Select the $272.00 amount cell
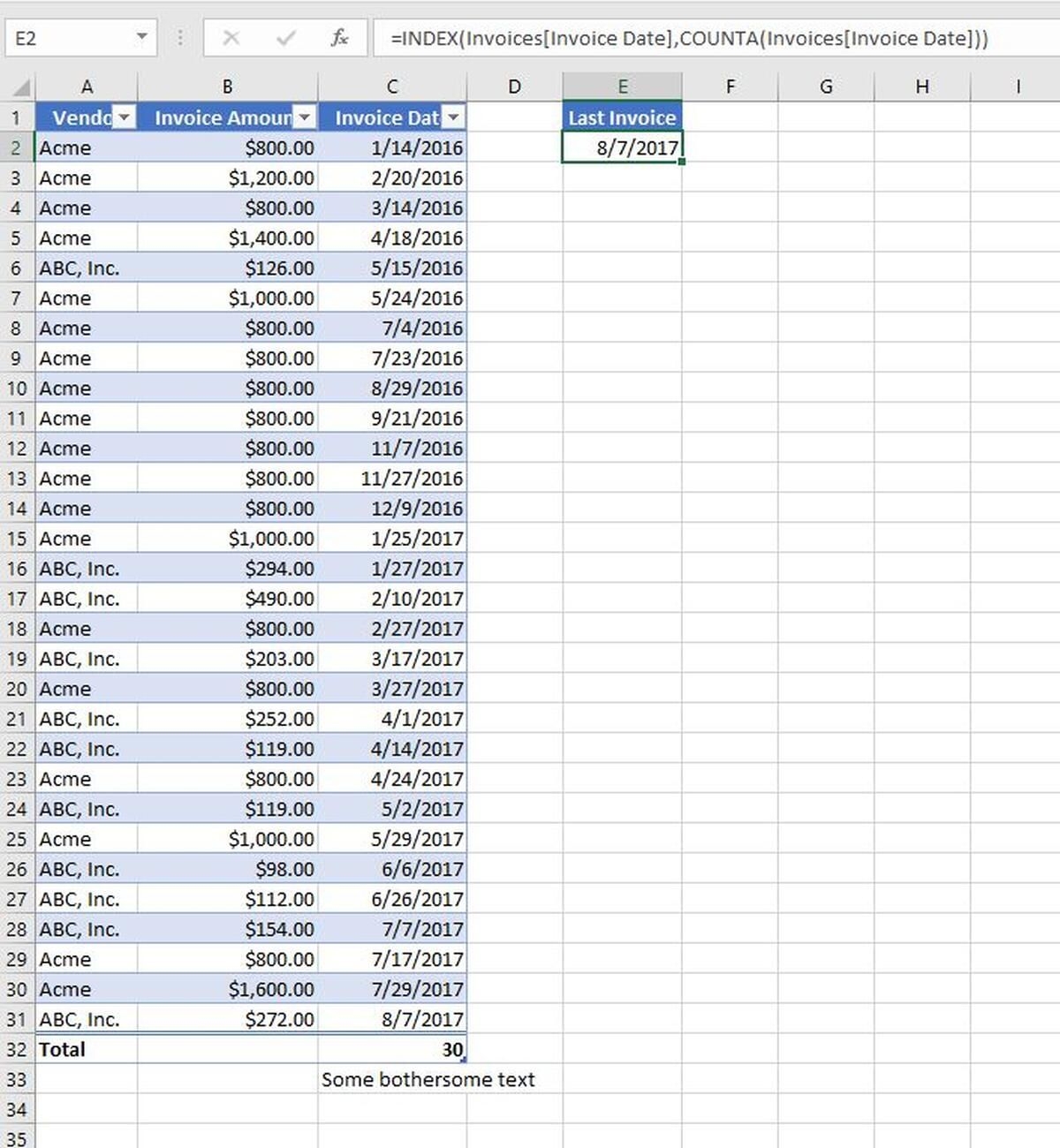Screen dimensions: 1060x1148 [x=227, y=1019]
